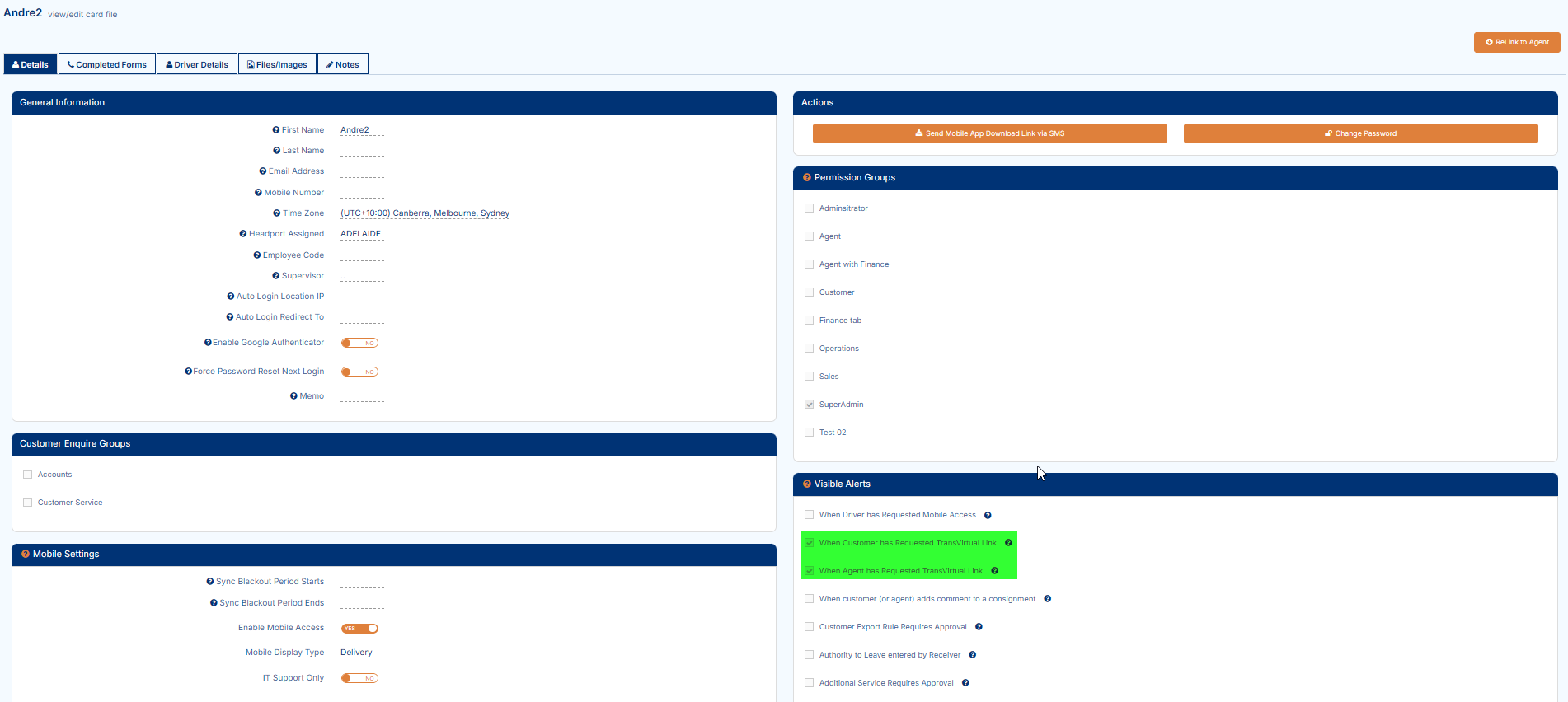Image resolution: width=1568 pixels, height=702 pixels.
Task: Click the Mobile Settings header help icon
Action: pyautogui.click(x=26, y=555)
